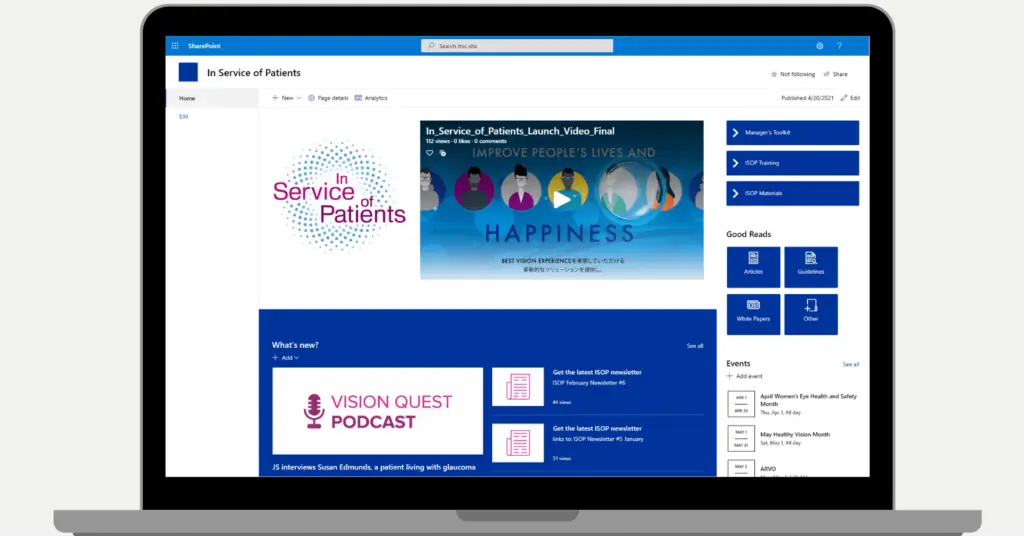
Task: Expand the Manager's Toolkit link
Action: coord(792,133)
